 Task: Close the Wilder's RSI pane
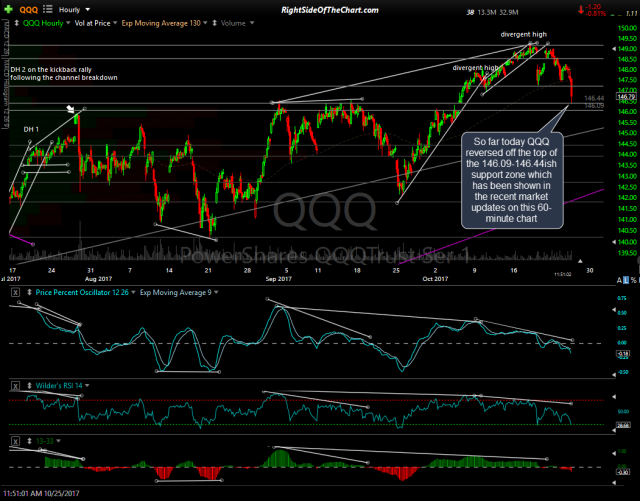pos(15,385)
